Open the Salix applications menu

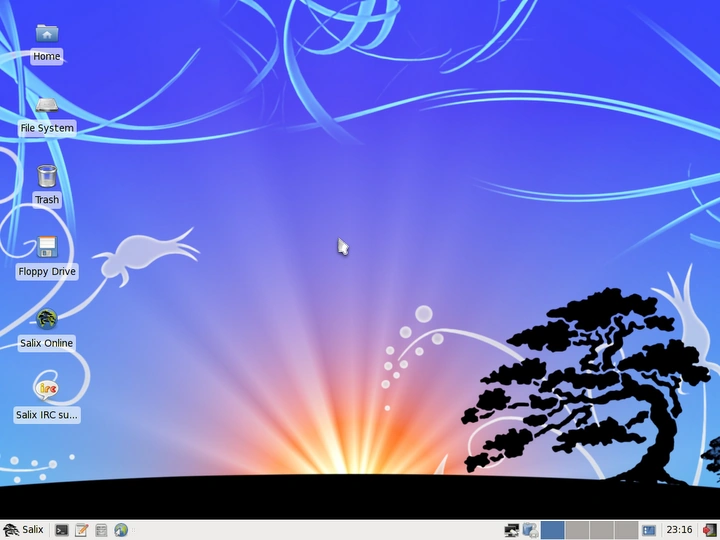(x=23, y=530)
